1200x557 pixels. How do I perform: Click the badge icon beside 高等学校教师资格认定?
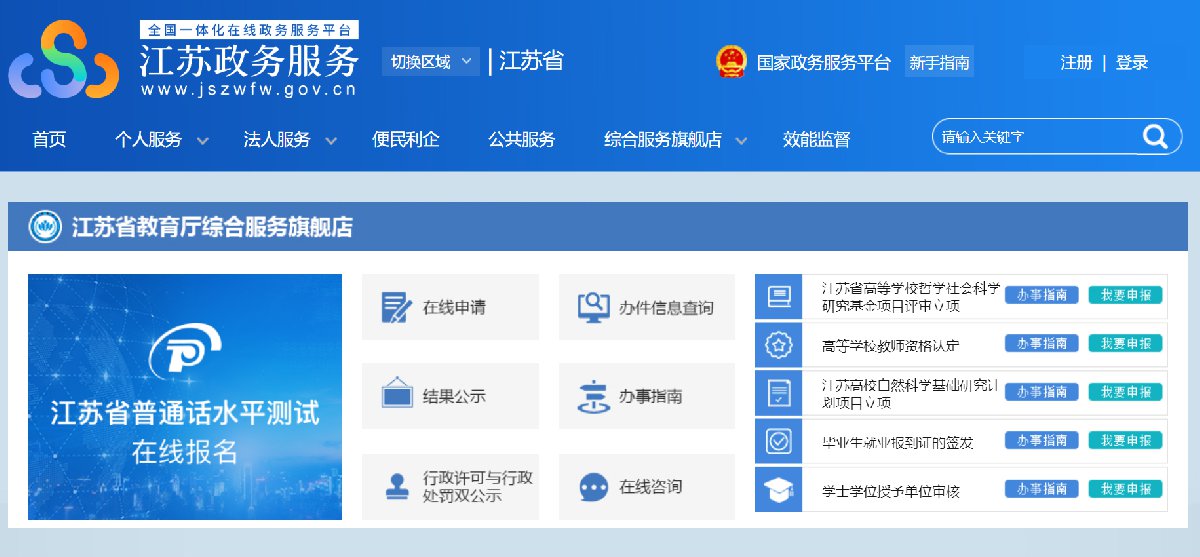click(778, 345)
